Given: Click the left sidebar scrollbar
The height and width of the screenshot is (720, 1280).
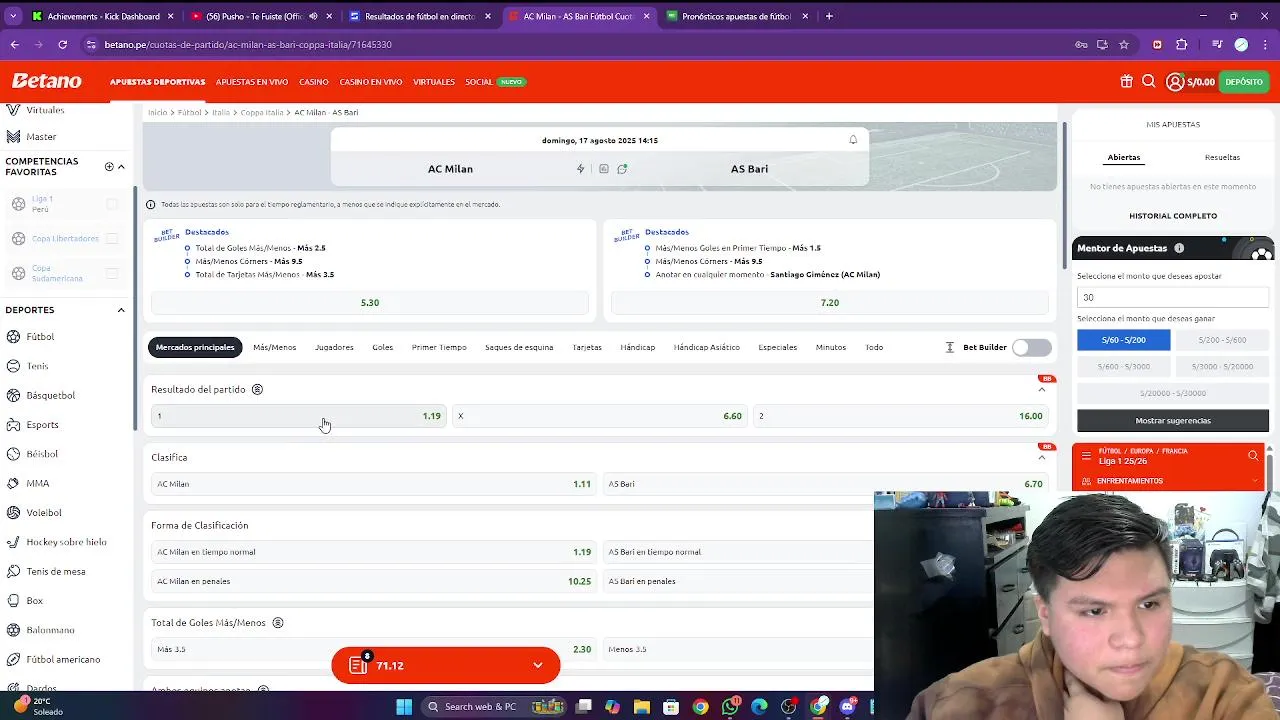Looking at the screenshot, I should [136, 310].
